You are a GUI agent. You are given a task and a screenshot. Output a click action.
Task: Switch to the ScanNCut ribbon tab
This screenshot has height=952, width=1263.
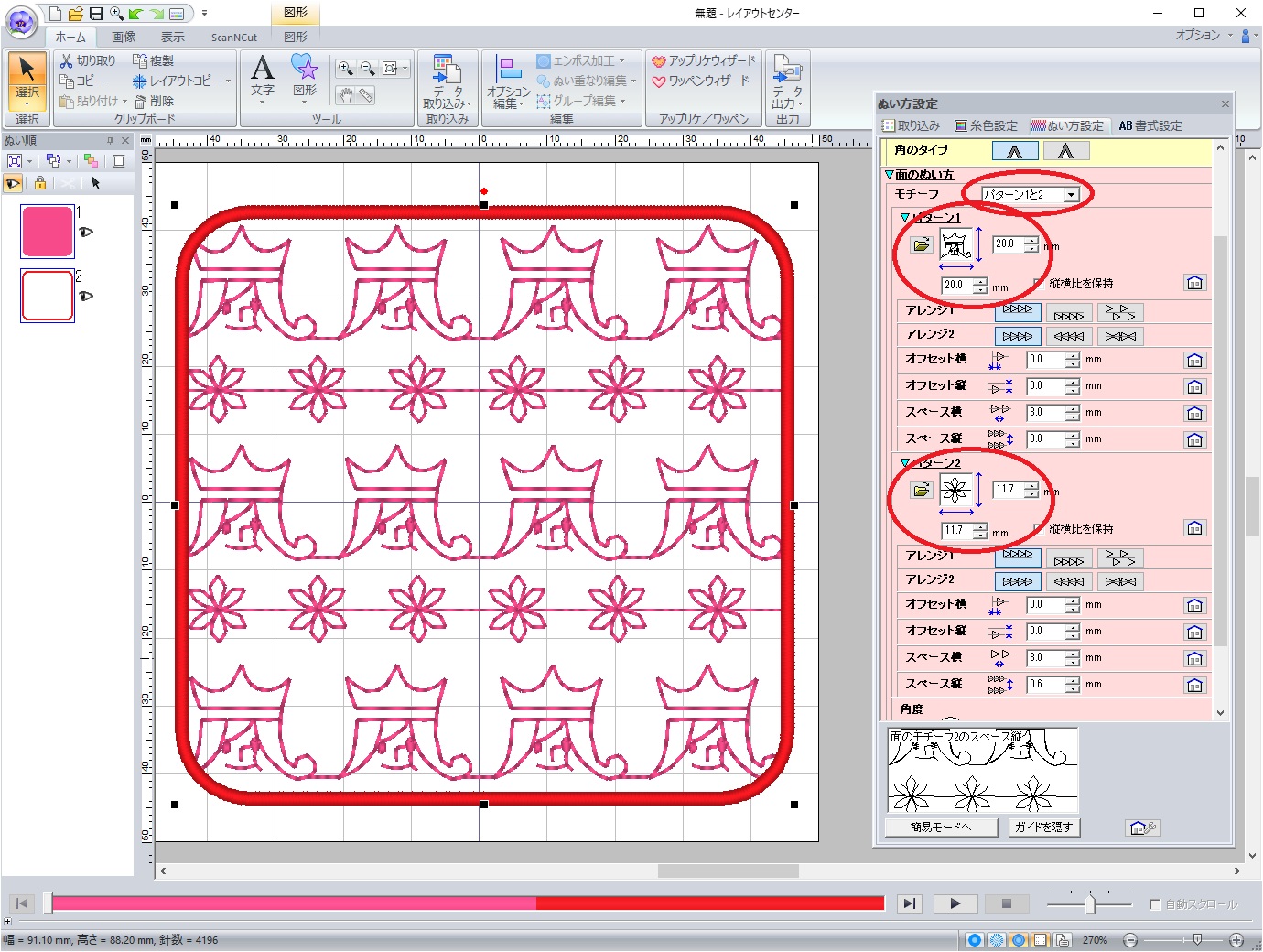click(x=234, y=37)
